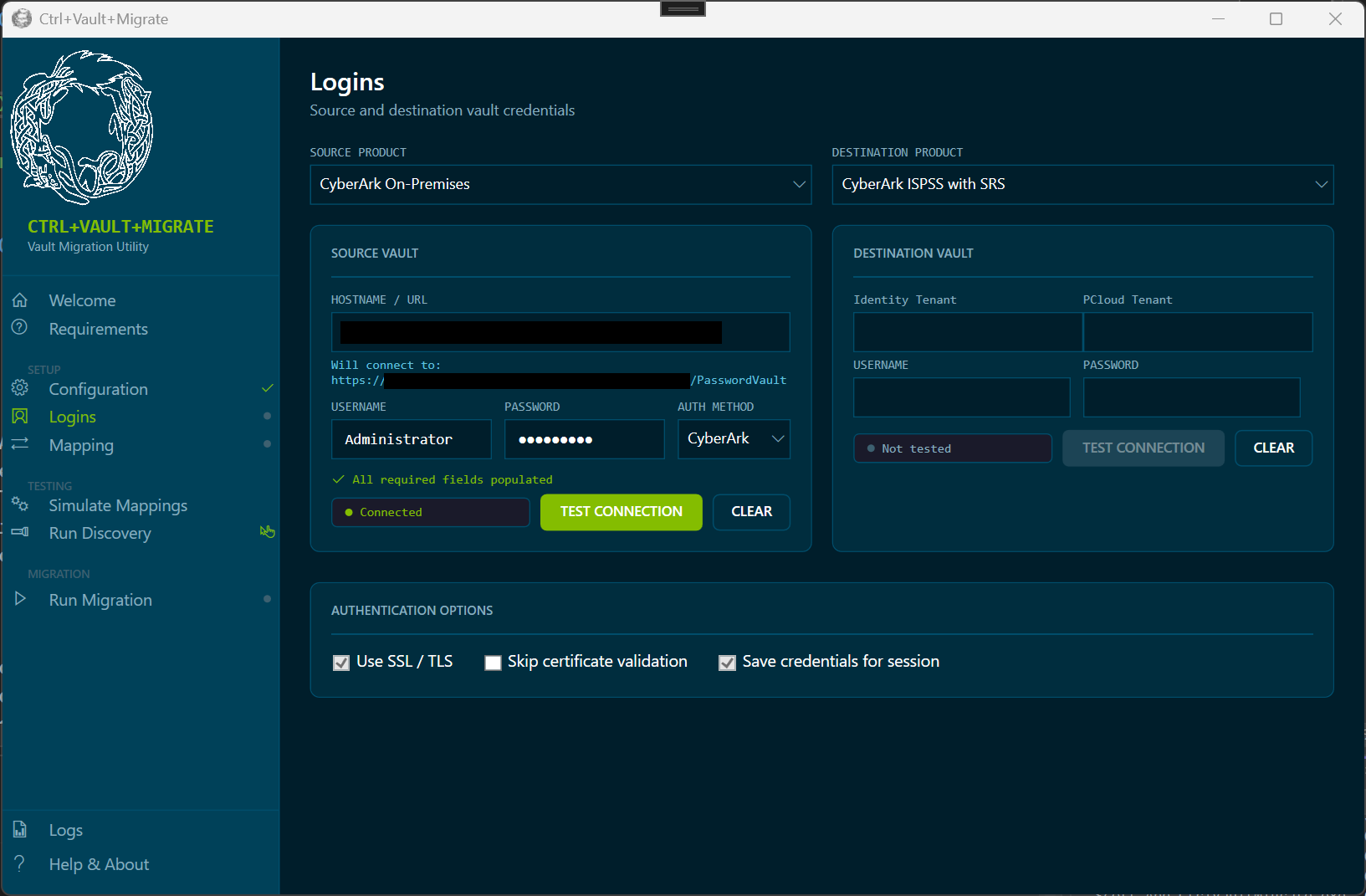This screenshot has width=1366, height=896.
Task: Open the Destination Product dropdown
Action: click(1082, 184)
